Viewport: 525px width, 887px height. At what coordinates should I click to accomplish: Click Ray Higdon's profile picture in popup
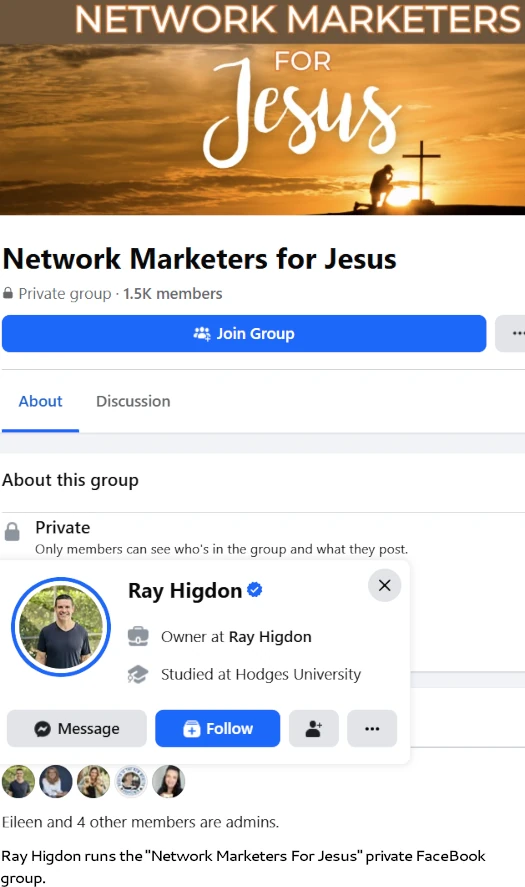click(x=61, y=626)
